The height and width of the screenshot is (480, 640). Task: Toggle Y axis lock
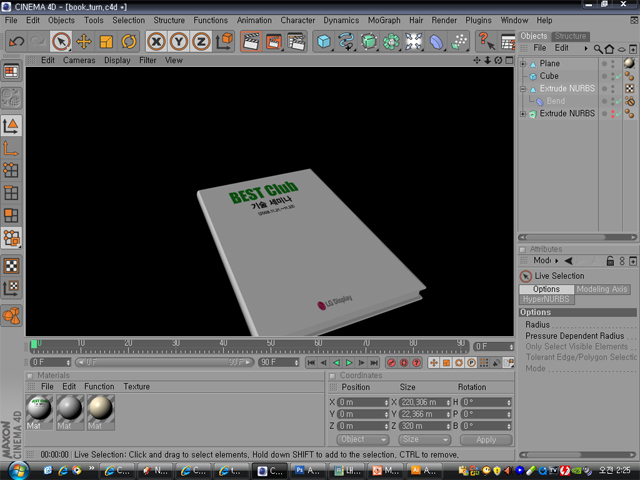179,42
